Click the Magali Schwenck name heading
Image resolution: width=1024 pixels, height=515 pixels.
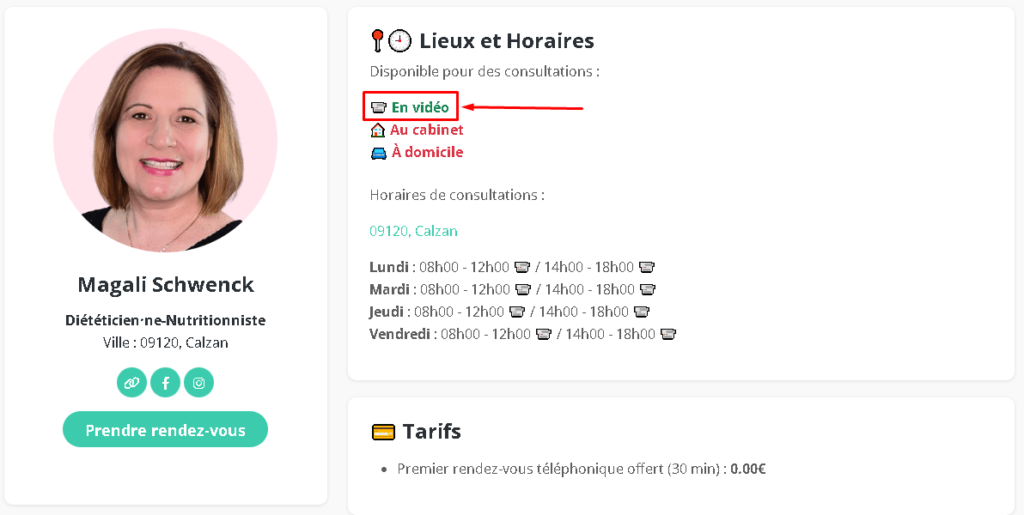tap(166, 285)
